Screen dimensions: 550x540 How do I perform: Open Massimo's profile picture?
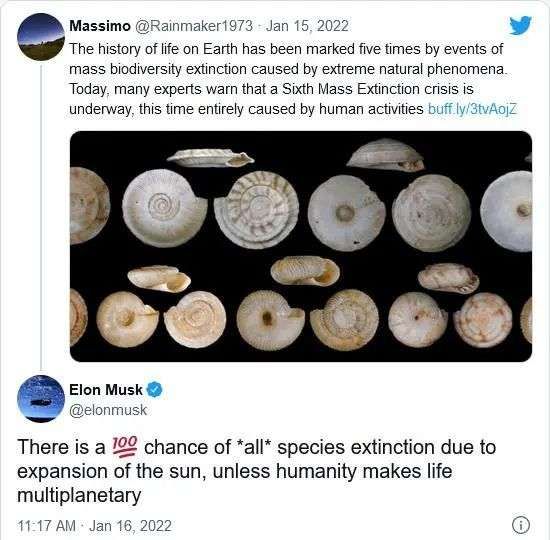41,37
